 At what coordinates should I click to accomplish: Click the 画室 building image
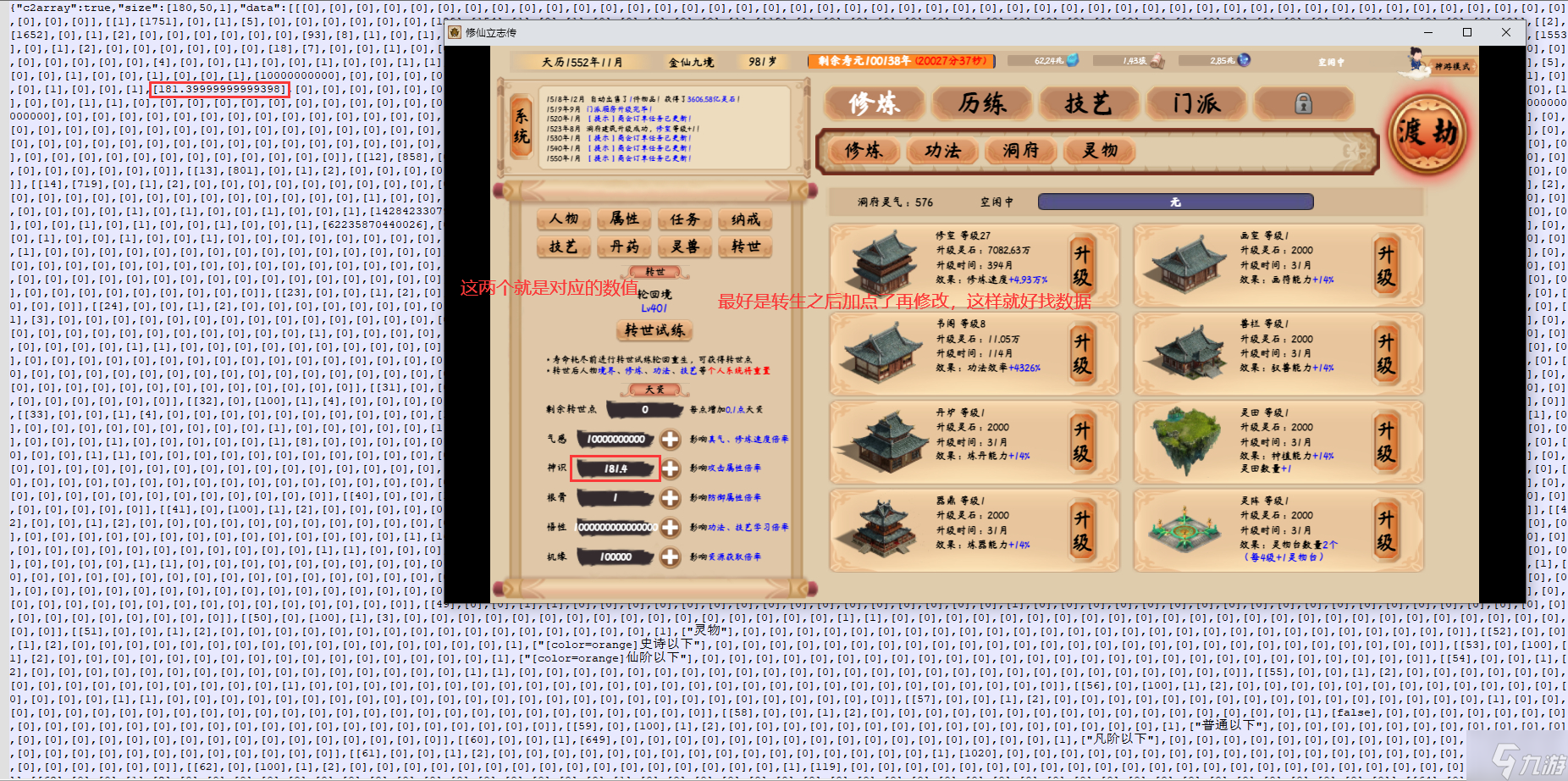(1185, 264)
